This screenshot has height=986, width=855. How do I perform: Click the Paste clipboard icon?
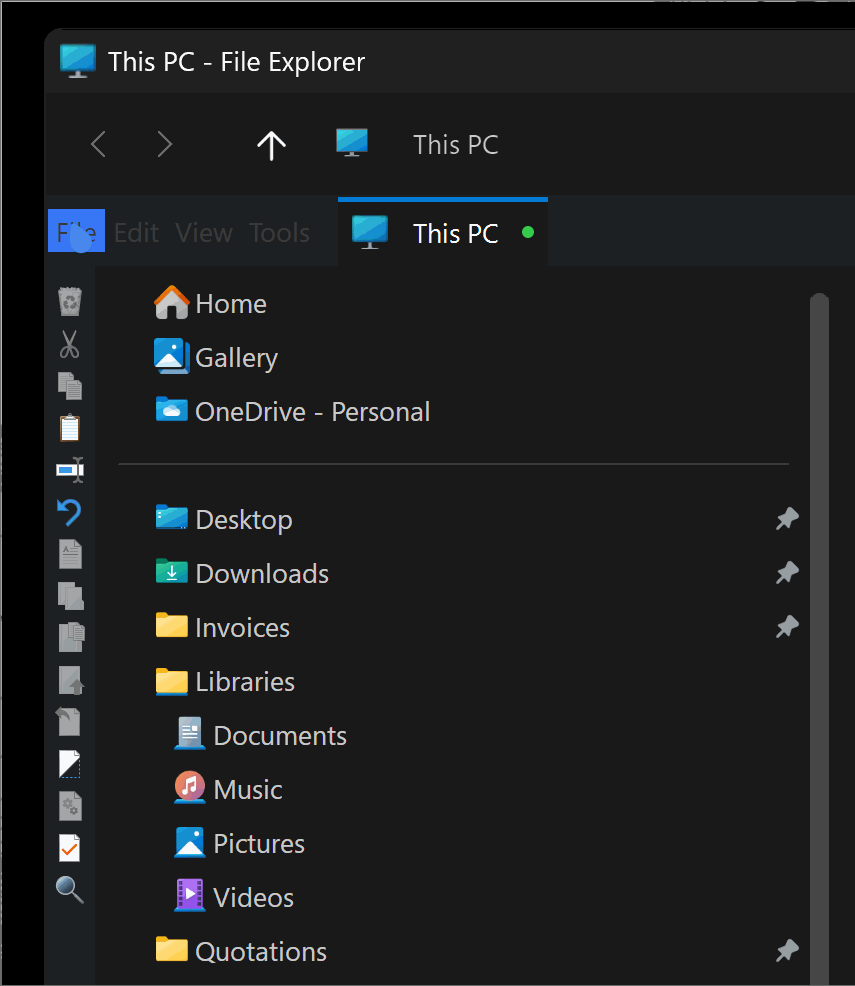click(x=70, y=427)
